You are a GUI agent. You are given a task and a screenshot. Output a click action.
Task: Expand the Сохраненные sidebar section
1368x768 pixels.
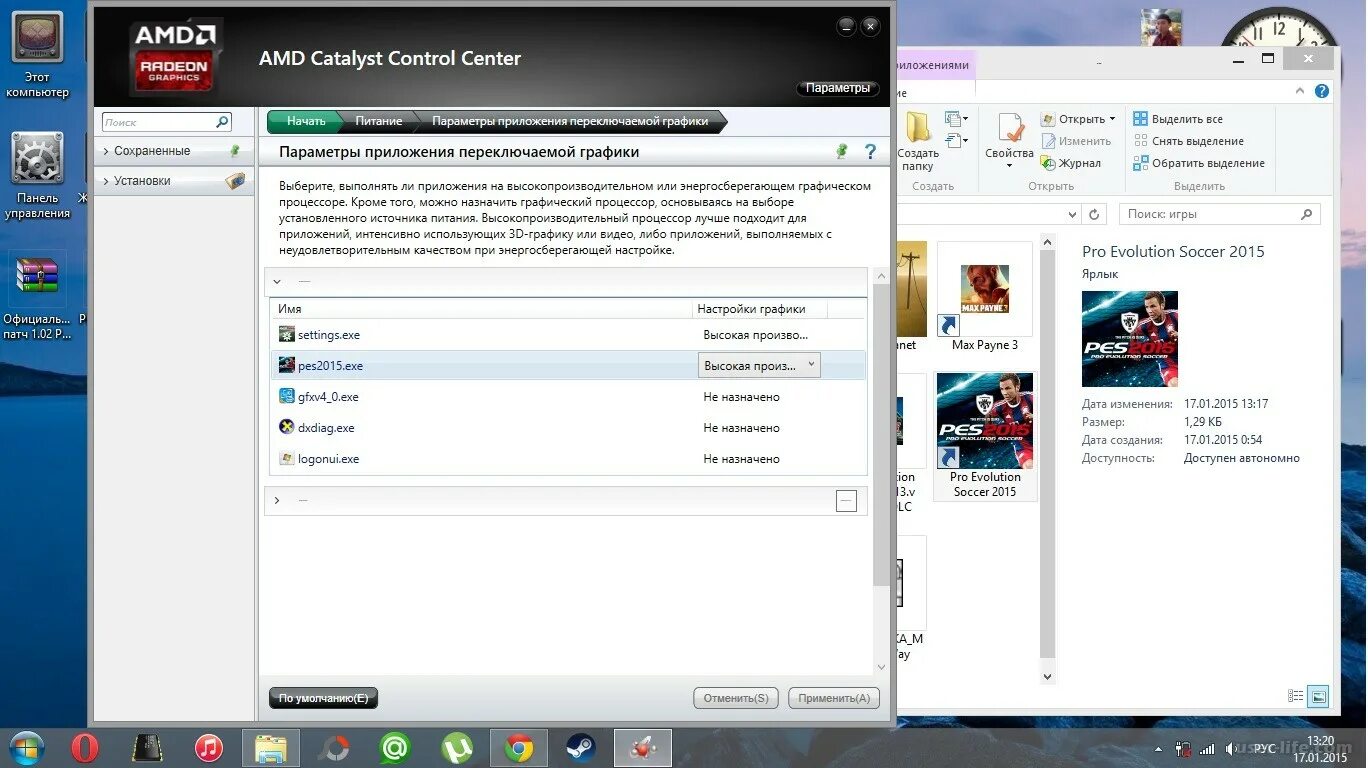[106, 151]
